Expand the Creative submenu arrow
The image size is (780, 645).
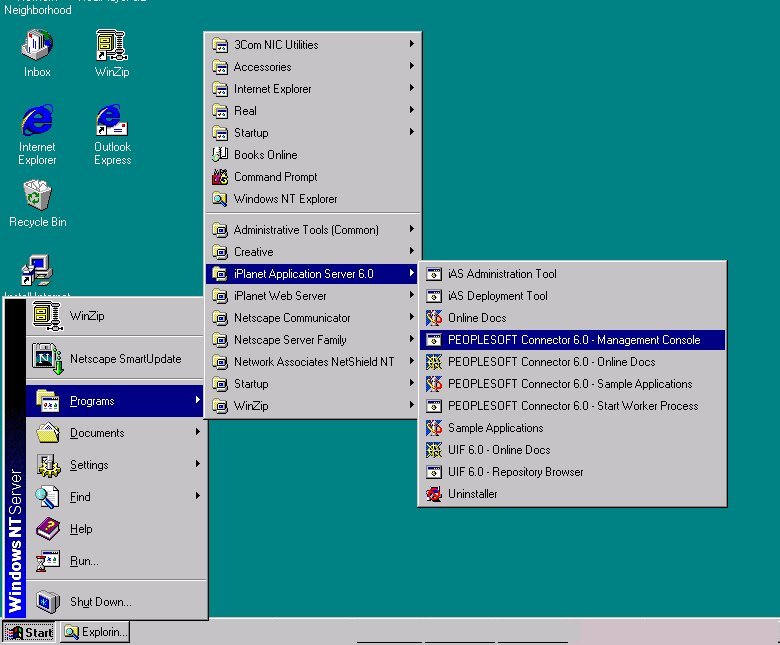pos(412,251)
